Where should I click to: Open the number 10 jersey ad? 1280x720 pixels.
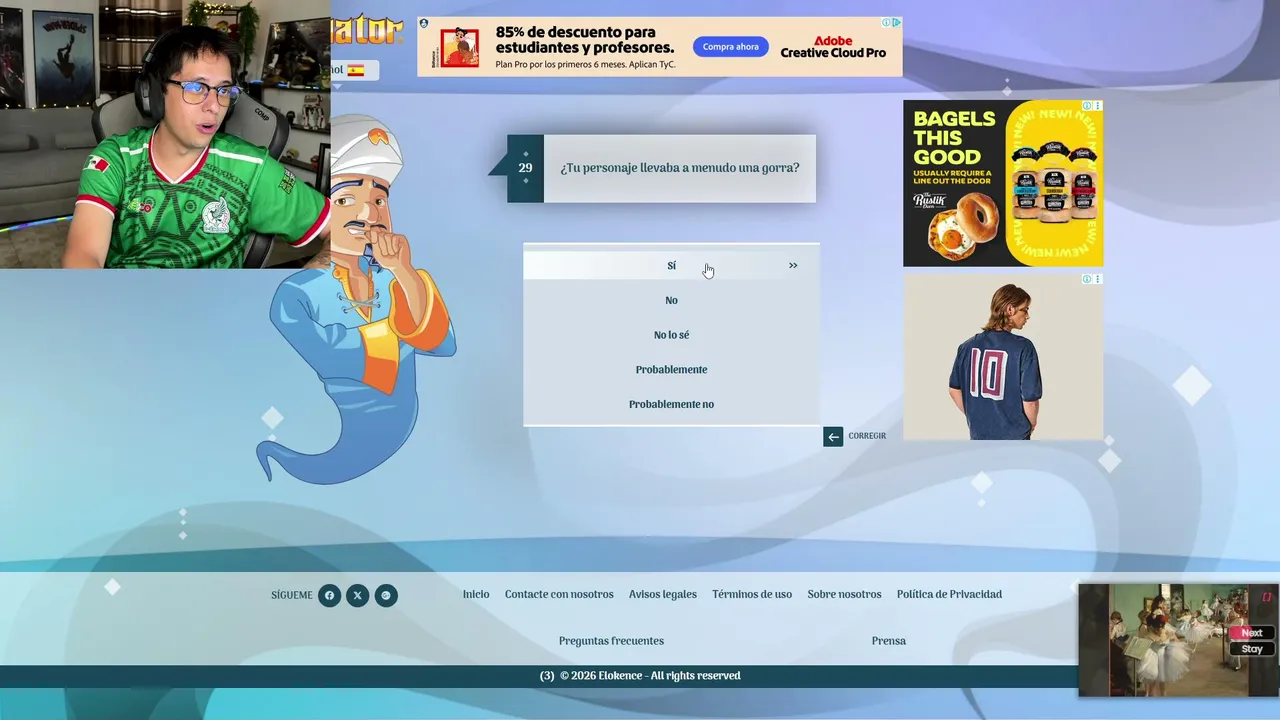tap(1003, 357)
